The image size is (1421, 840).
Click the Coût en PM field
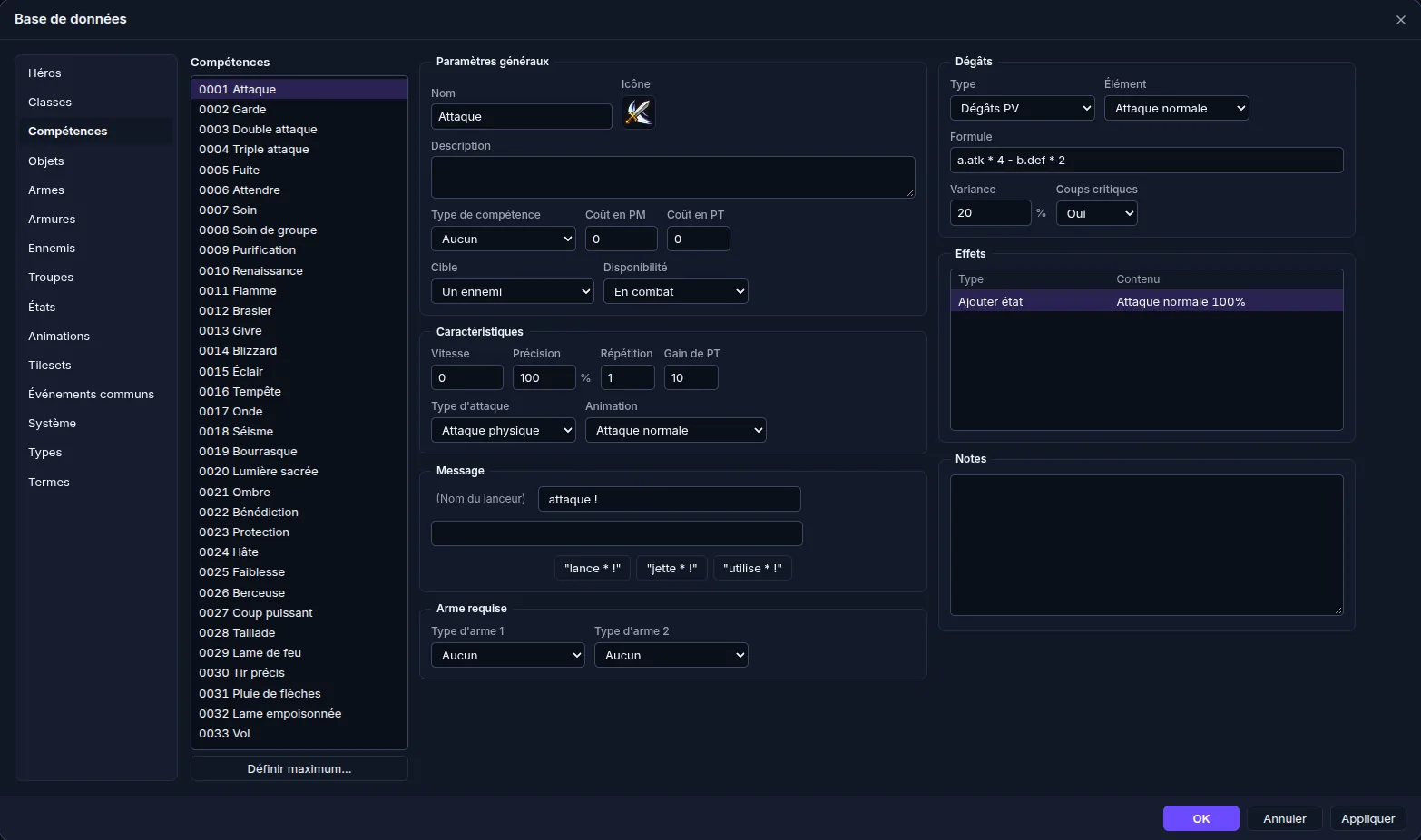click(622, 239)
